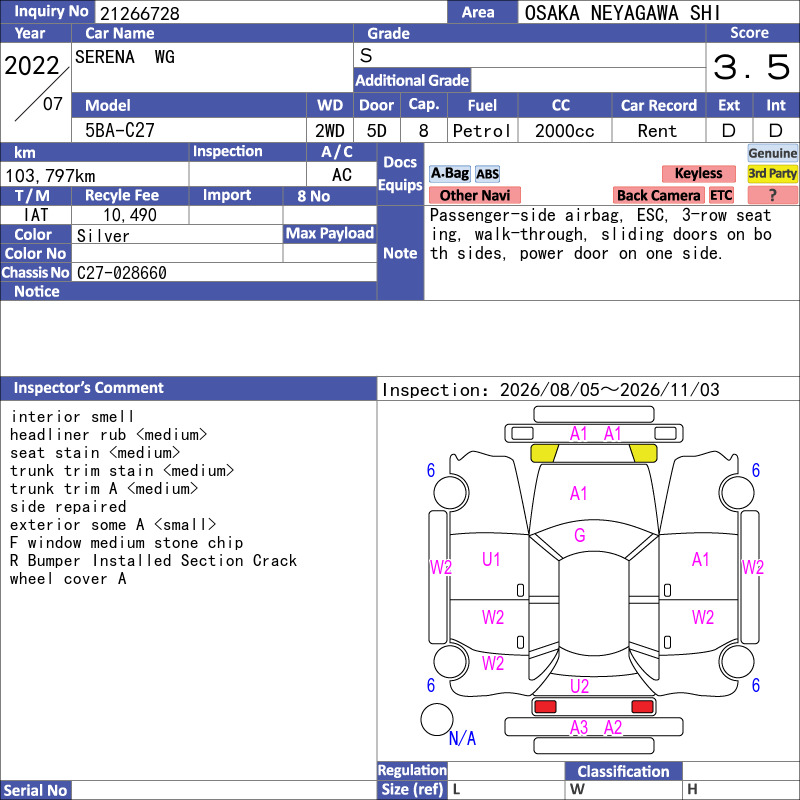800x800 pixels.
Task: Click the Serial No label
Action: (x=35, y=790)
